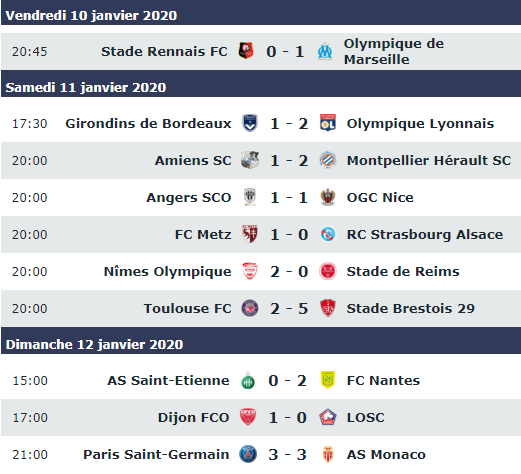
Task: Click the LOSC club logo
Action: pyautogui.click(x=328, y=417)
